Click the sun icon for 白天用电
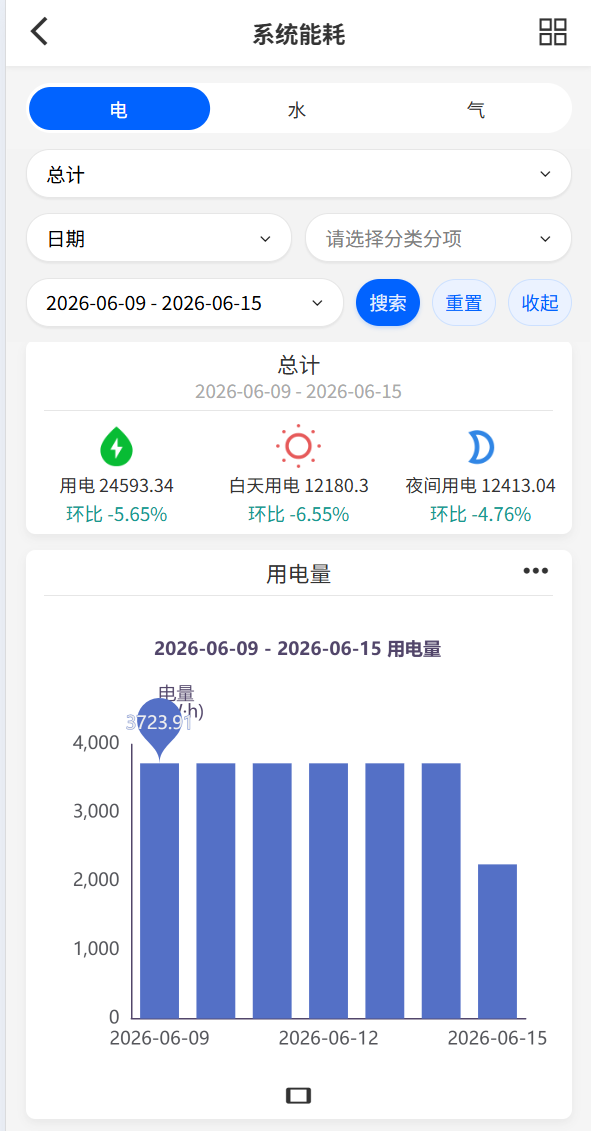This screenshot has width=591, height=1131. (x=299, y=446)
